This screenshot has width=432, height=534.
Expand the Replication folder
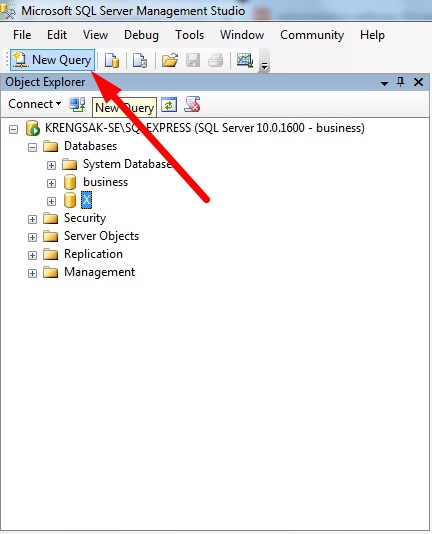tap(32, 255)
